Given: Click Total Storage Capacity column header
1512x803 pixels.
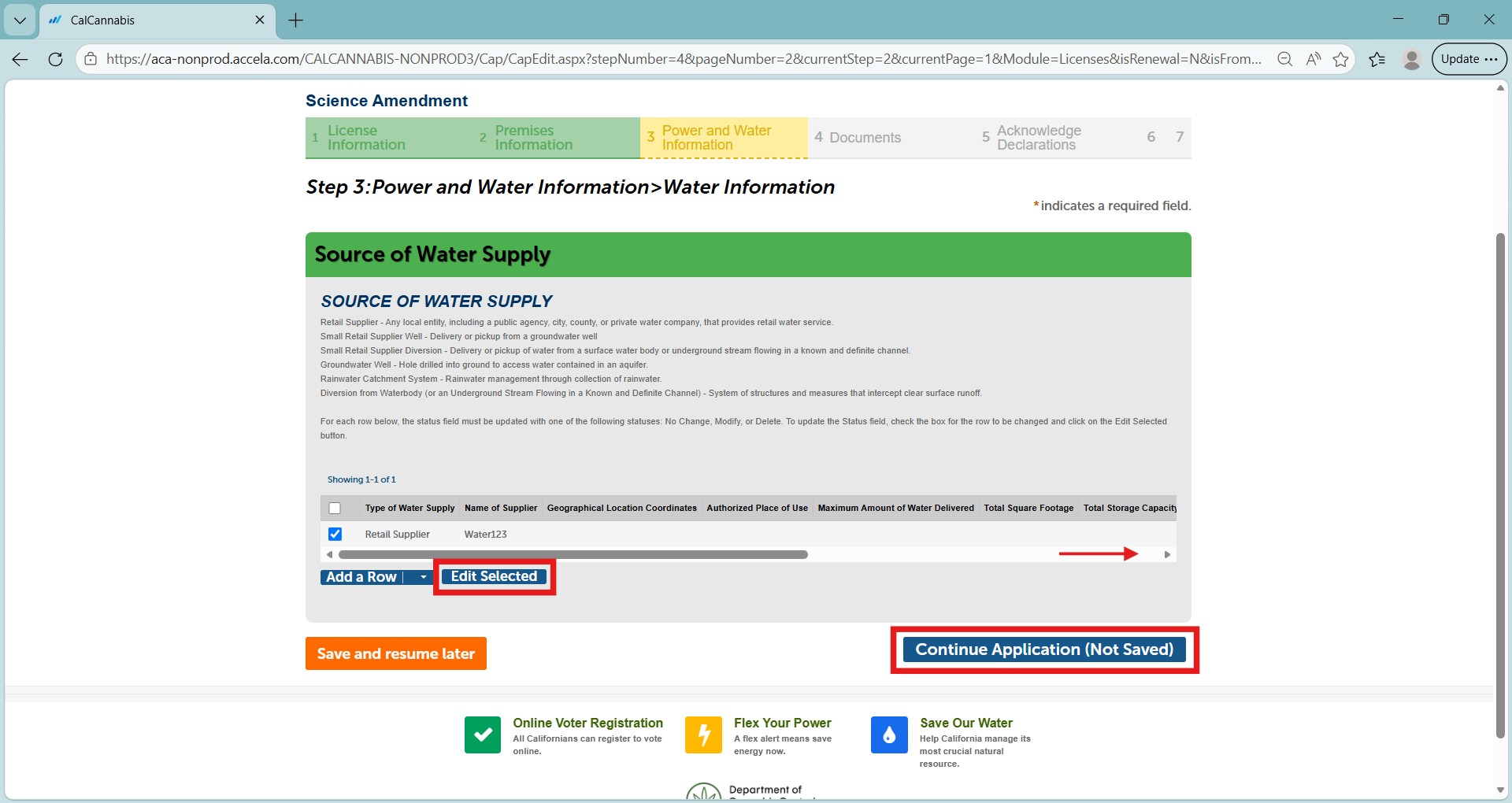Looking at the screenshot, I should click(x=1130, y=509).
